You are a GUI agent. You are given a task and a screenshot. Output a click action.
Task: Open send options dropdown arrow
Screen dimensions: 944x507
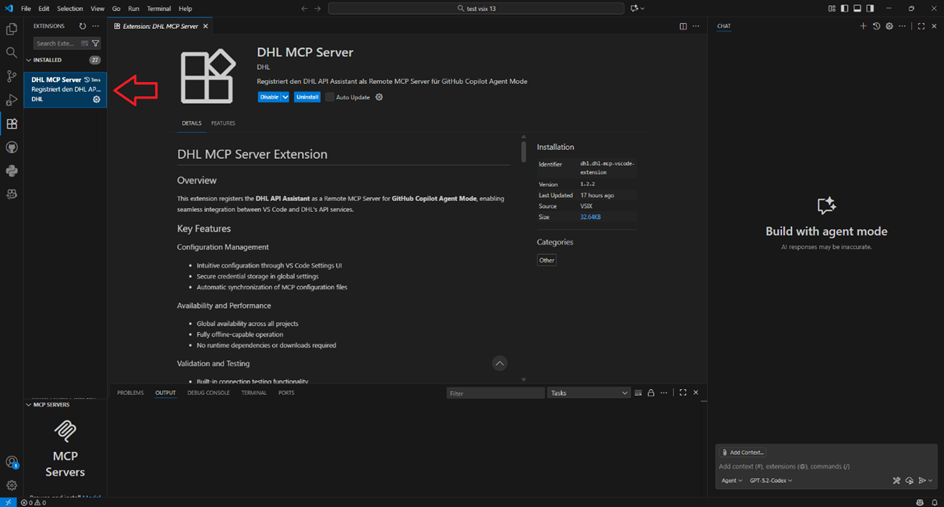(x=931, y=481)
